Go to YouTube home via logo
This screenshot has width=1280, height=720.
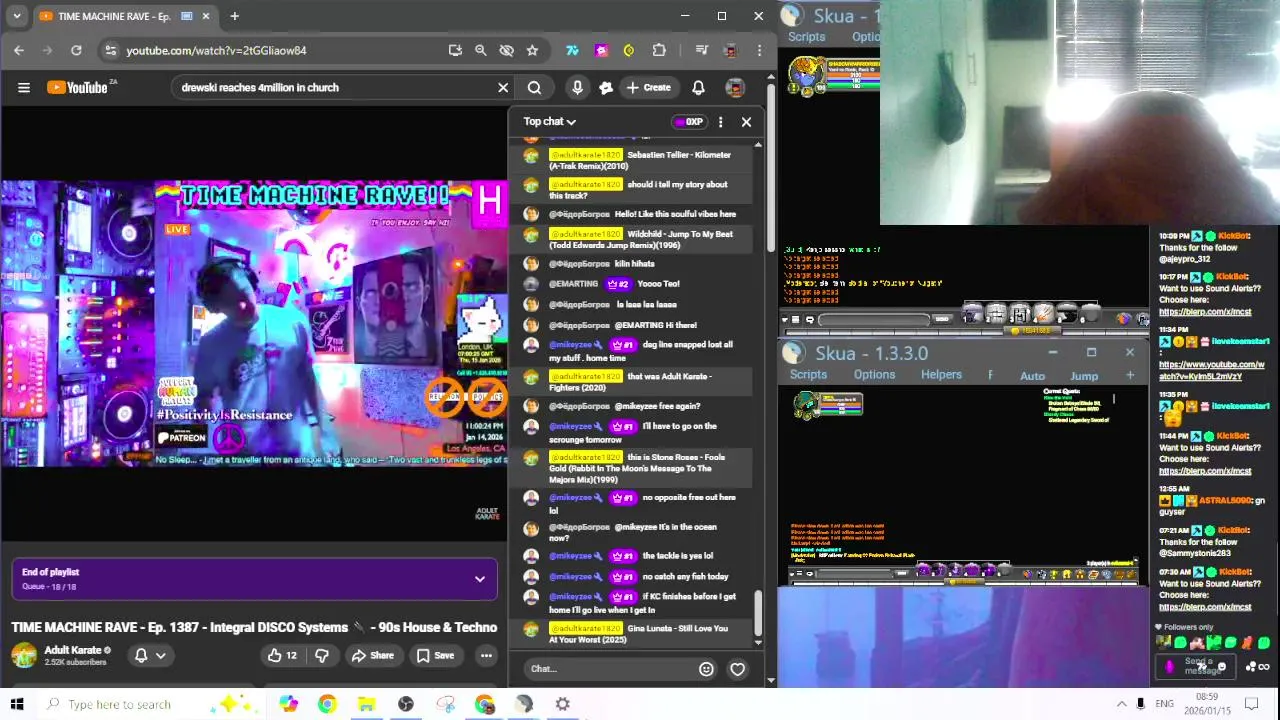[77, 88]
